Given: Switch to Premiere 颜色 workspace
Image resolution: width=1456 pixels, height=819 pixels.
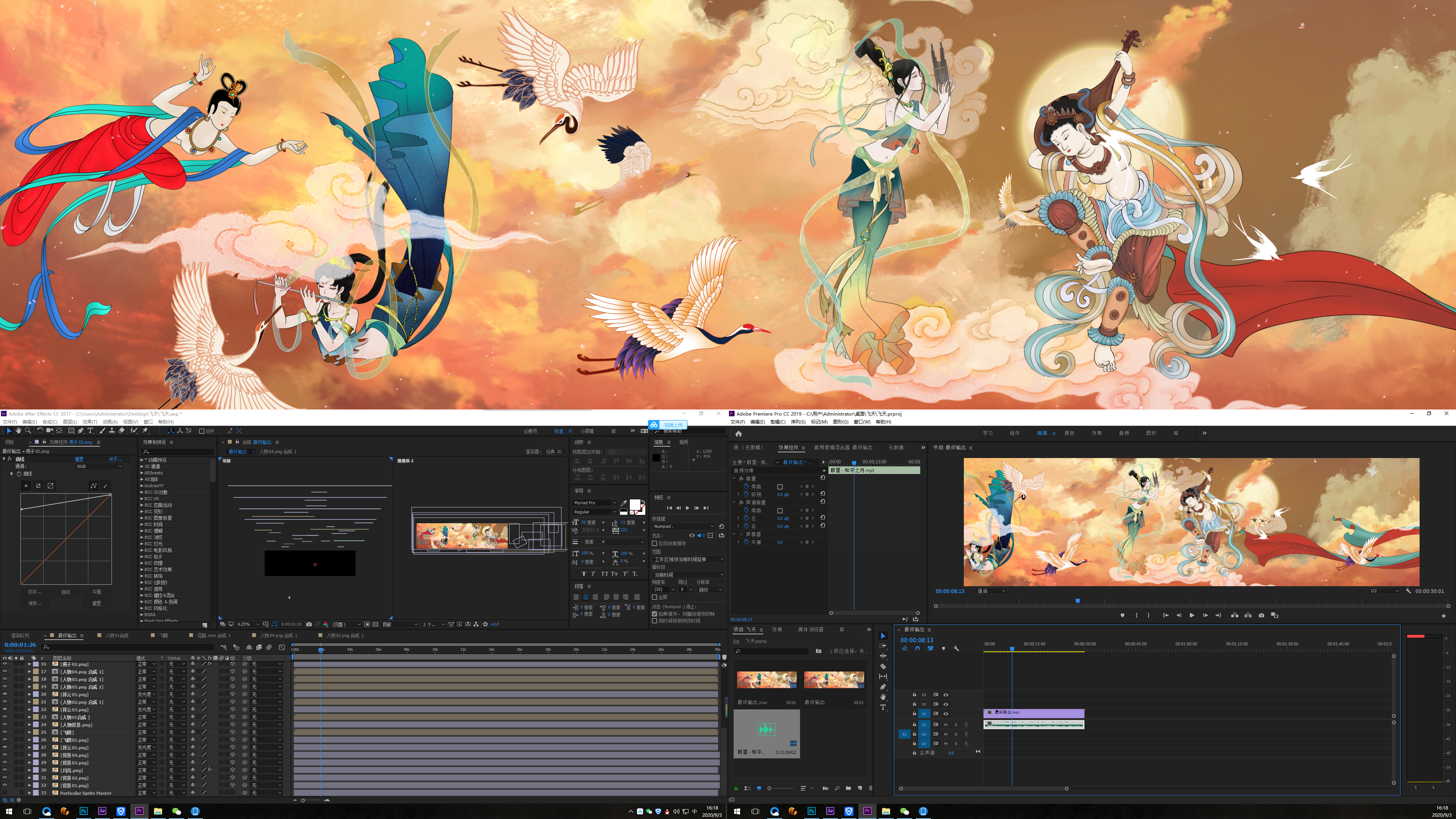Looking at the screenshot, I should (x=1069, y=433).
